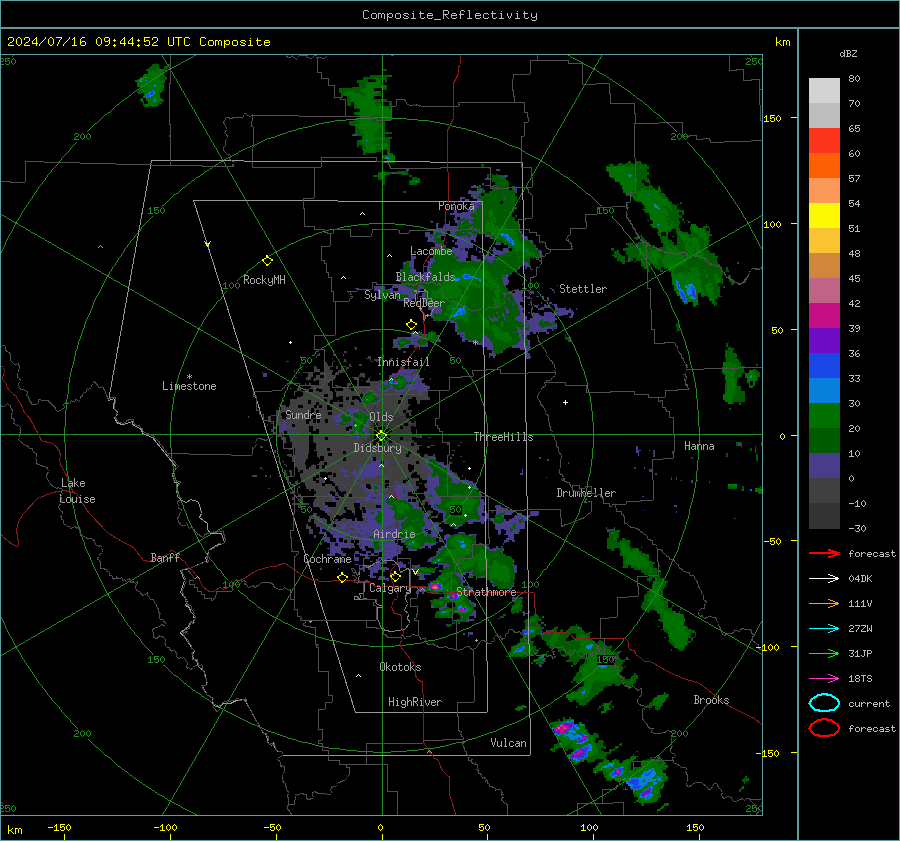Click the Okotoks city label
Image resolution: width=900 pixels, height=841 pixels.
pyautogui.click(x=401, y=667)
